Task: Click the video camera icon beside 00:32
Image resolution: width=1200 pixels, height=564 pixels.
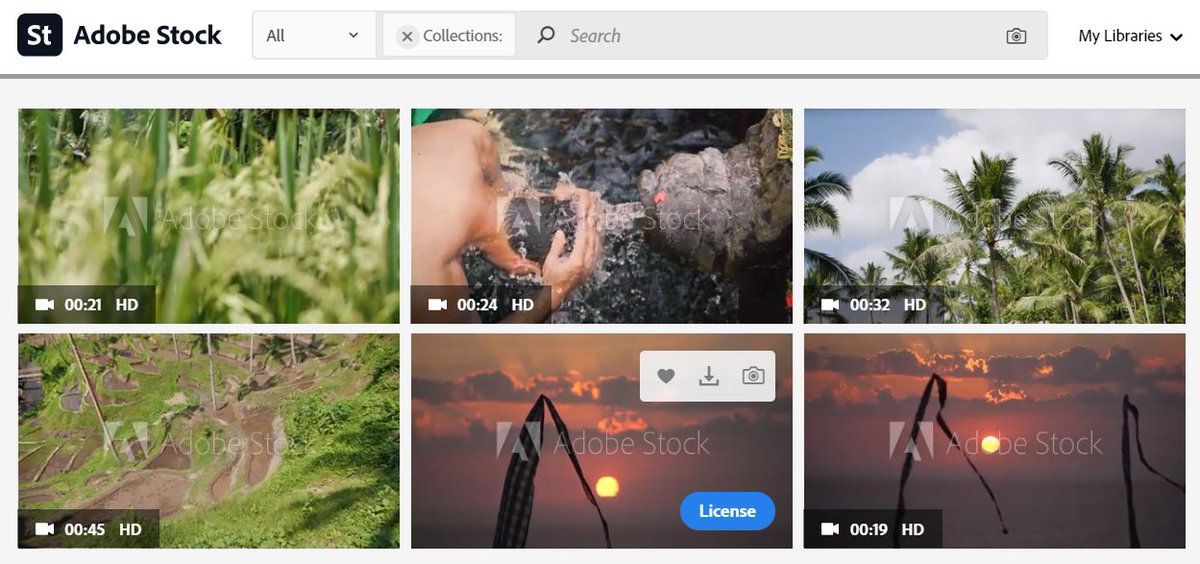Action: click(830, 304)
